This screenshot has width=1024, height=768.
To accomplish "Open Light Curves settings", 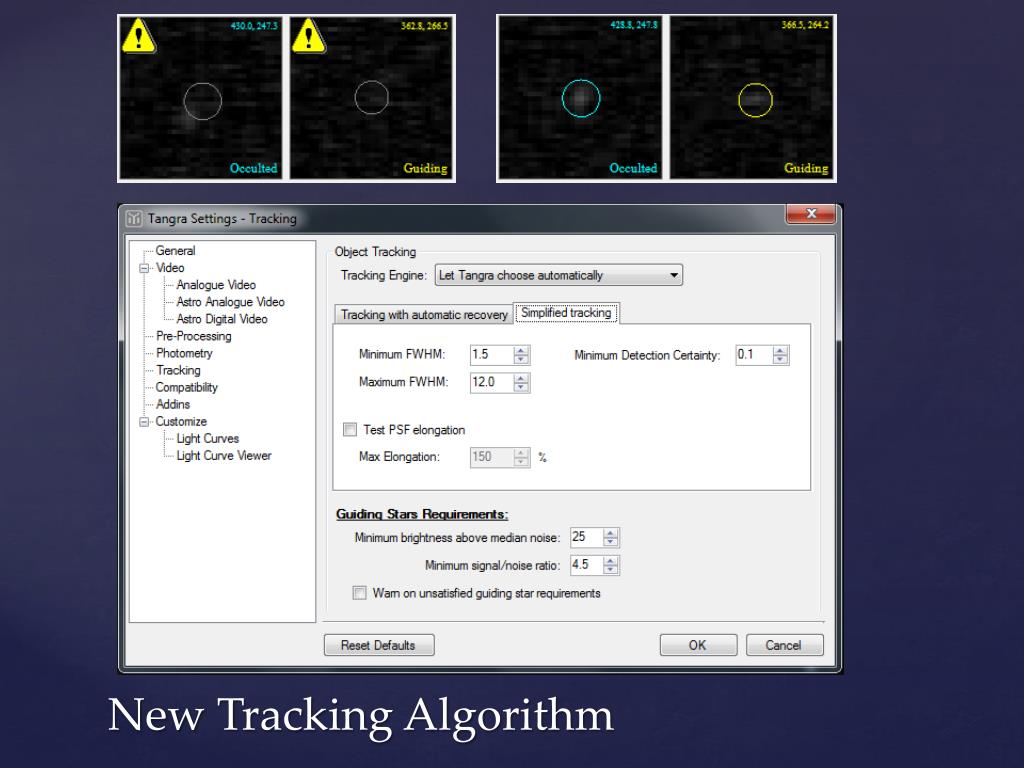I will tap(207, 439).
